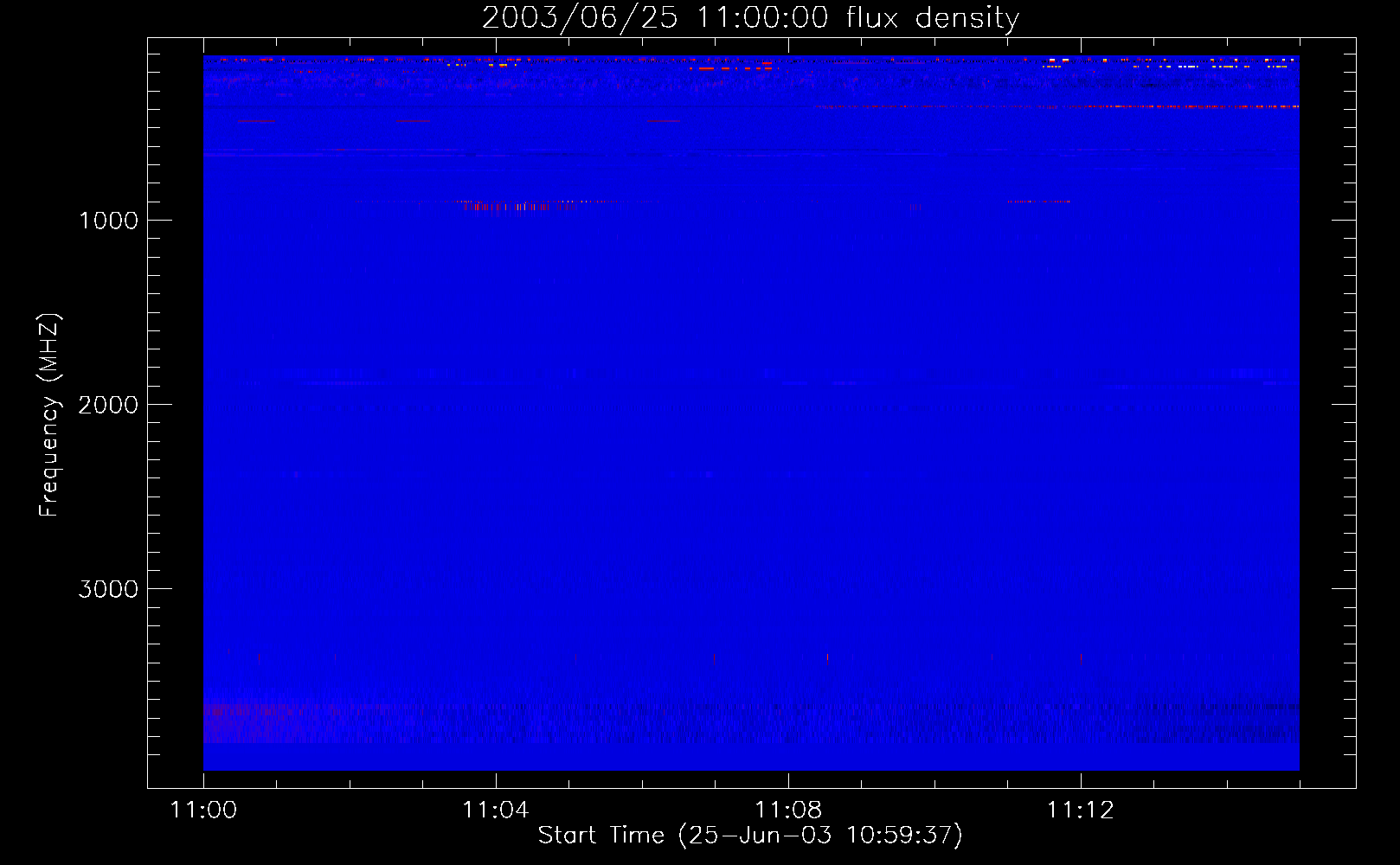
Task: Click the 'Start Time (25-Jun-03 10:59:37)' label
Action: coord(750,836)
